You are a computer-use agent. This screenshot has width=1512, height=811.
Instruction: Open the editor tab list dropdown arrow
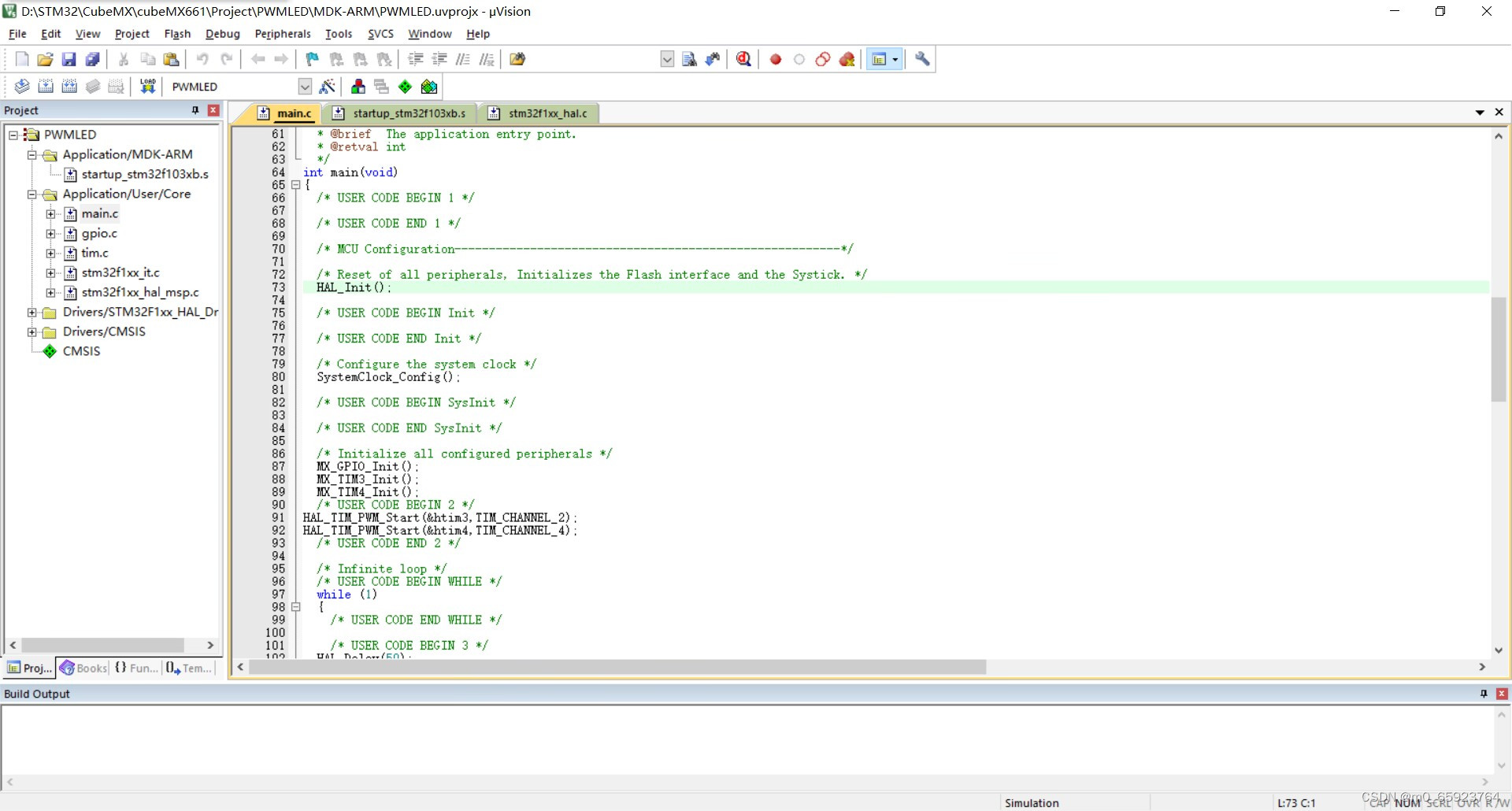point(1480,113)
